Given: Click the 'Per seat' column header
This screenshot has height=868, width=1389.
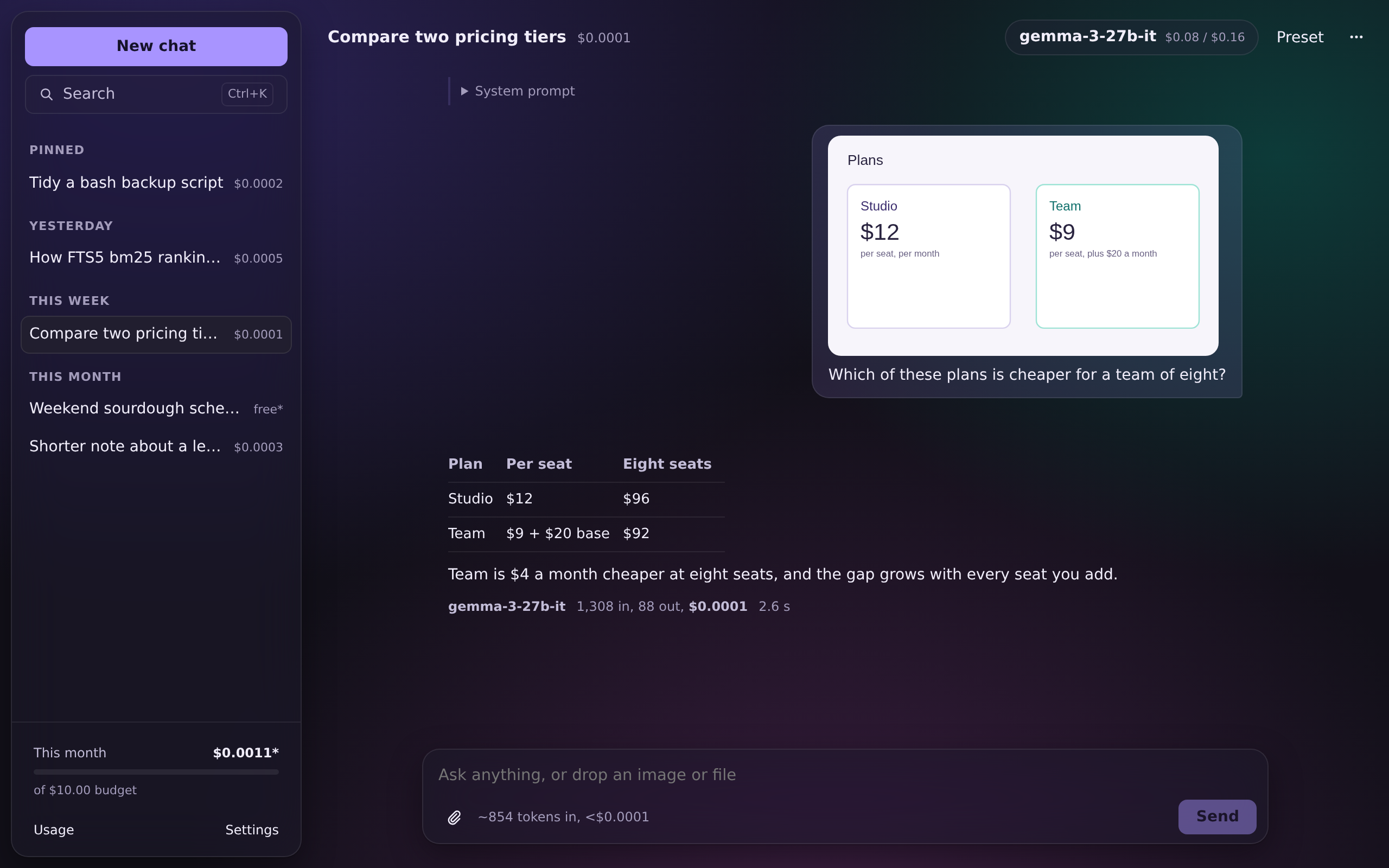Looking at the screenshot, I should pyautogui.click(x=538, y=464).
